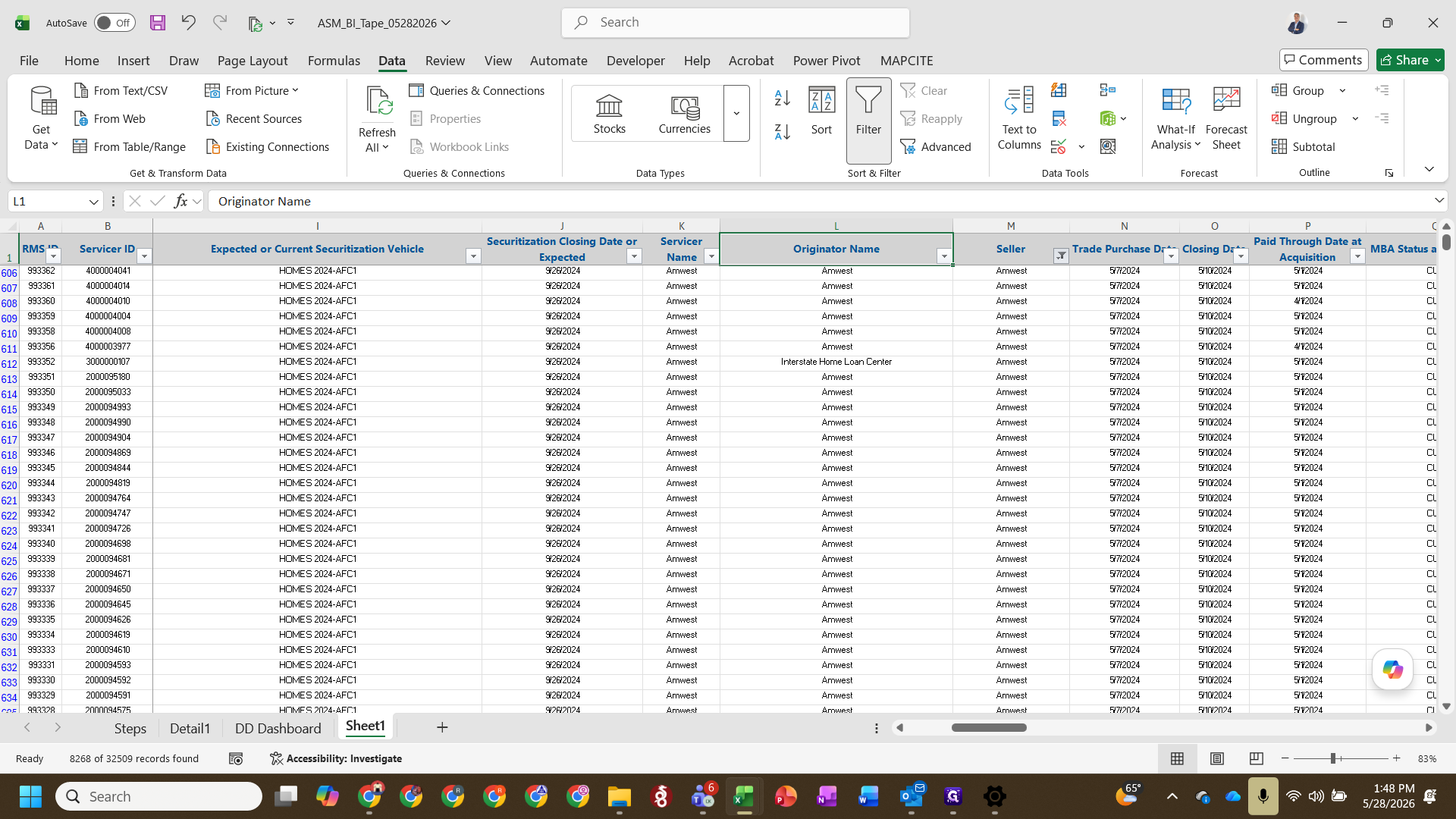Click the Save icon in title bar
This screenshot has width=1456, height=819.
(158, 23)
